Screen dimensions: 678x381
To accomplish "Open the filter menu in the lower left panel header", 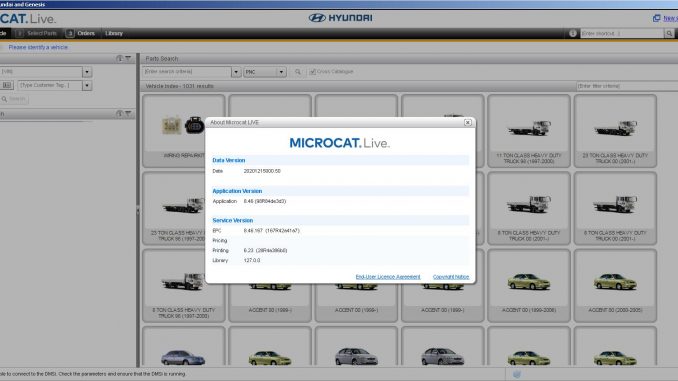I will pos(128,114).
